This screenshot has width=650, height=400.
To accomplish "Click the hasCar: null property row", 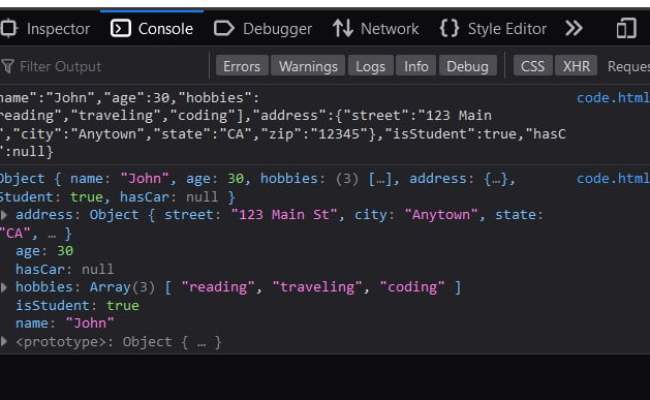I will 65,269.
